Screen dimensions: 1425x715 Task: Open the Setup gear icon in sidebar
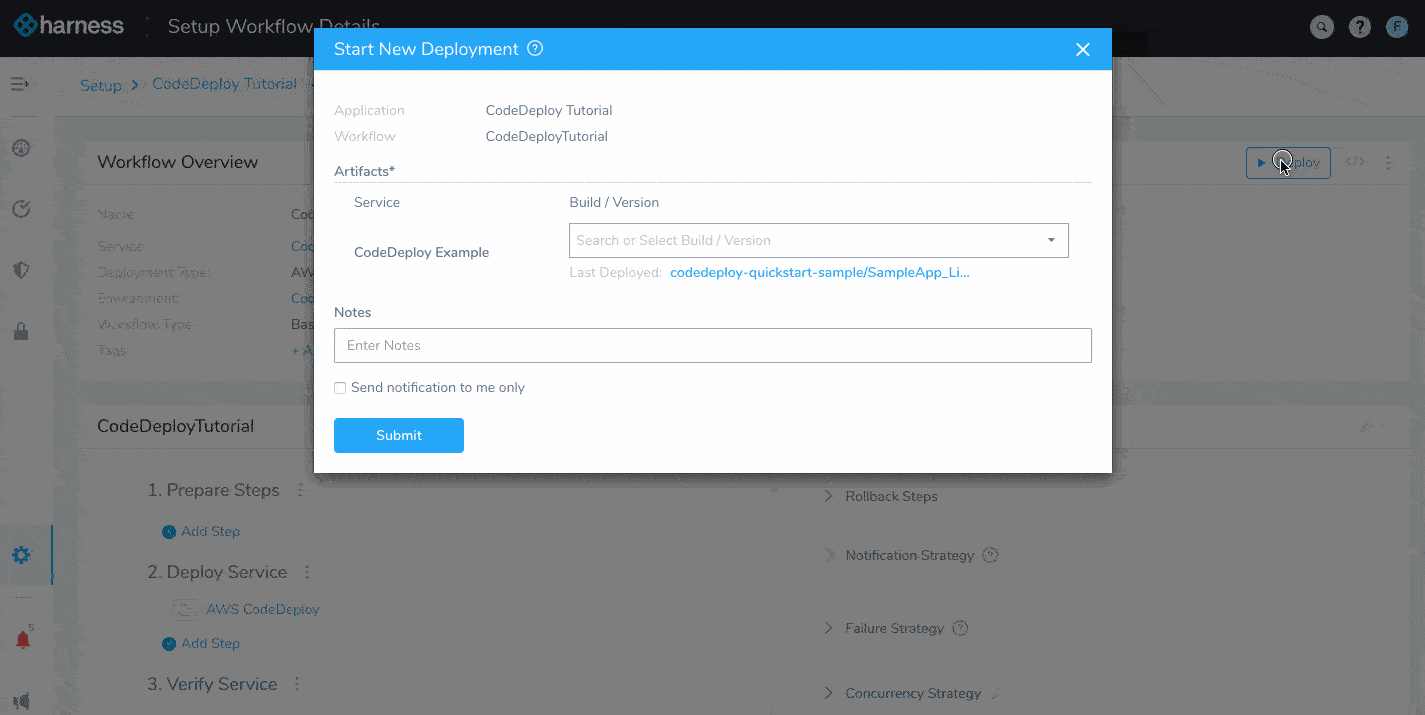click(21, 554)
